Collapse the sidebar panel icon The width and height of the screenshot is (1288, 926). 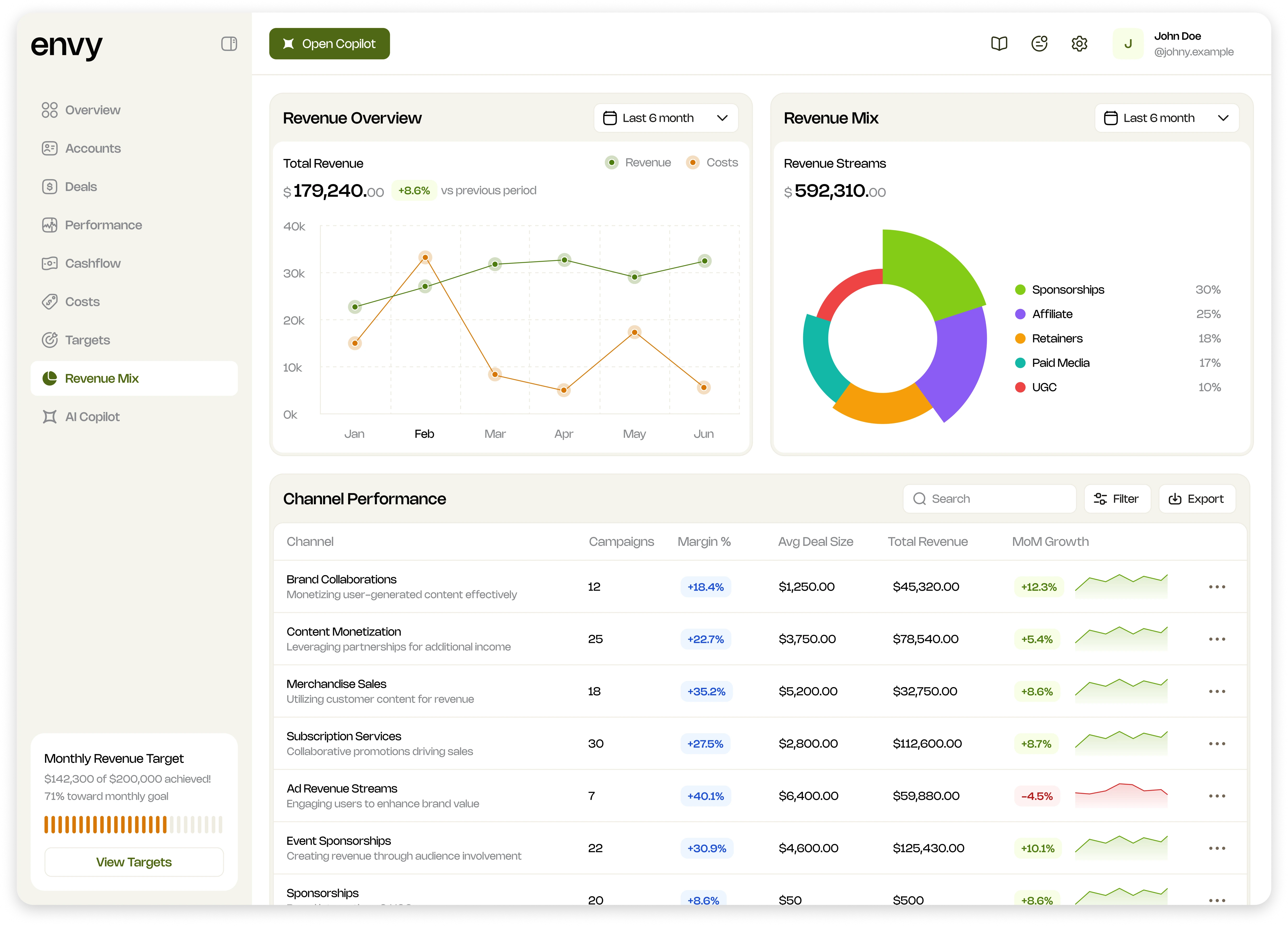tap(229, 44)
